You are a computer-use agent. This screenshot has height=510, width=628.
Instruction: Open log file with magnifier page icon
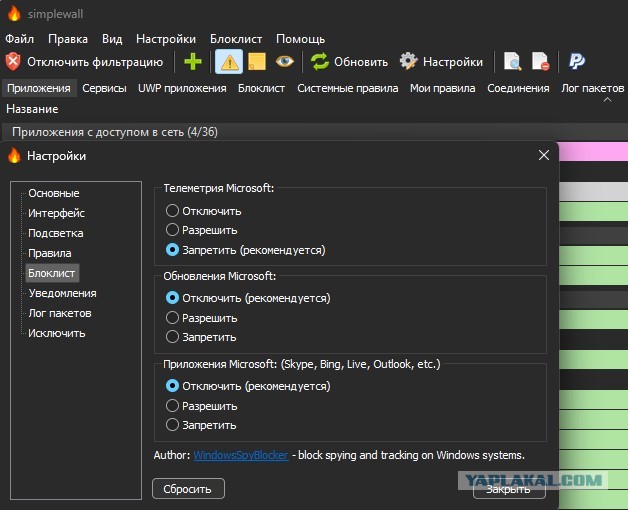point(512,62)
